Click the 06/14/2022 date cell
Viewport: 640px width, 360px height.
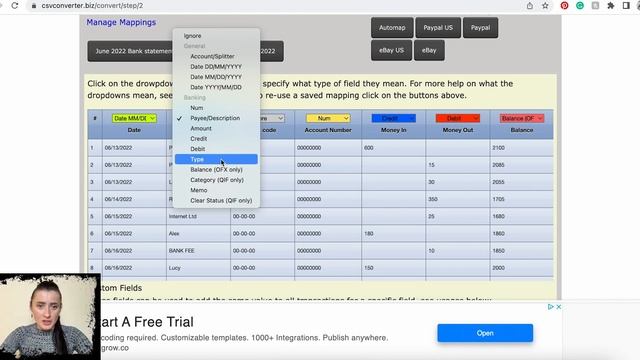click(x=134, y=199)
